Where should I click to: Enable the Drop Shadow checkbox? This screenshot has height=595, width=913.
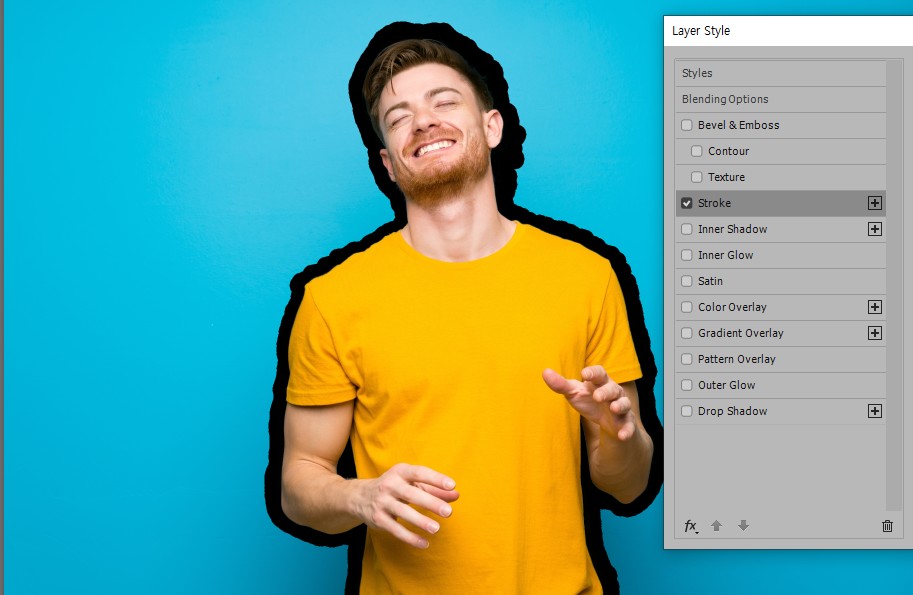tap(686, 411)
